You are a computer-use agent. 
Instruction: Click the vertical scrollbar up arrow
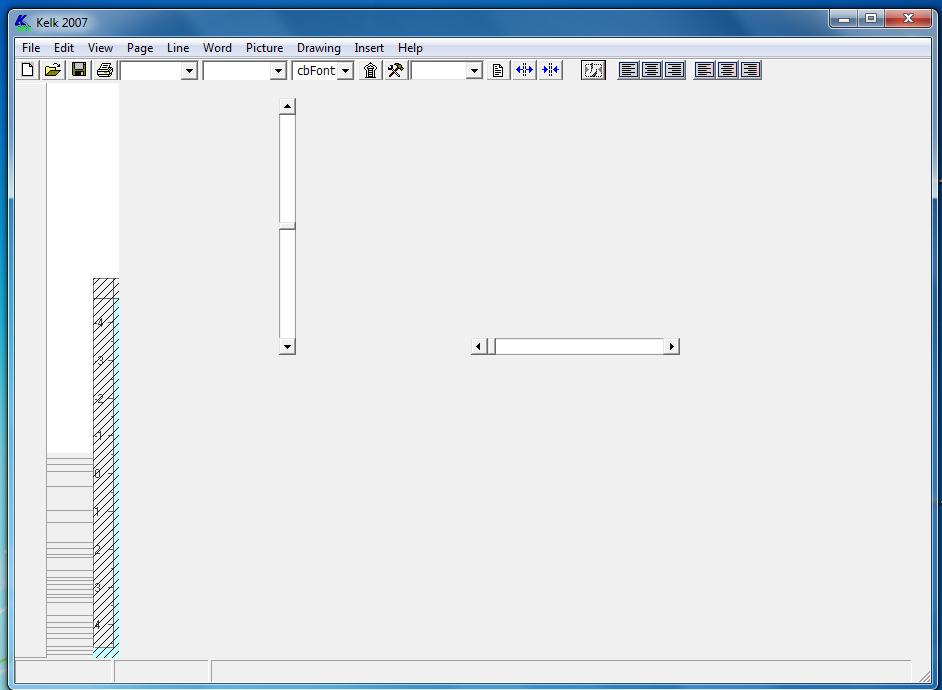pyautogui.click(x=287, y=106)
